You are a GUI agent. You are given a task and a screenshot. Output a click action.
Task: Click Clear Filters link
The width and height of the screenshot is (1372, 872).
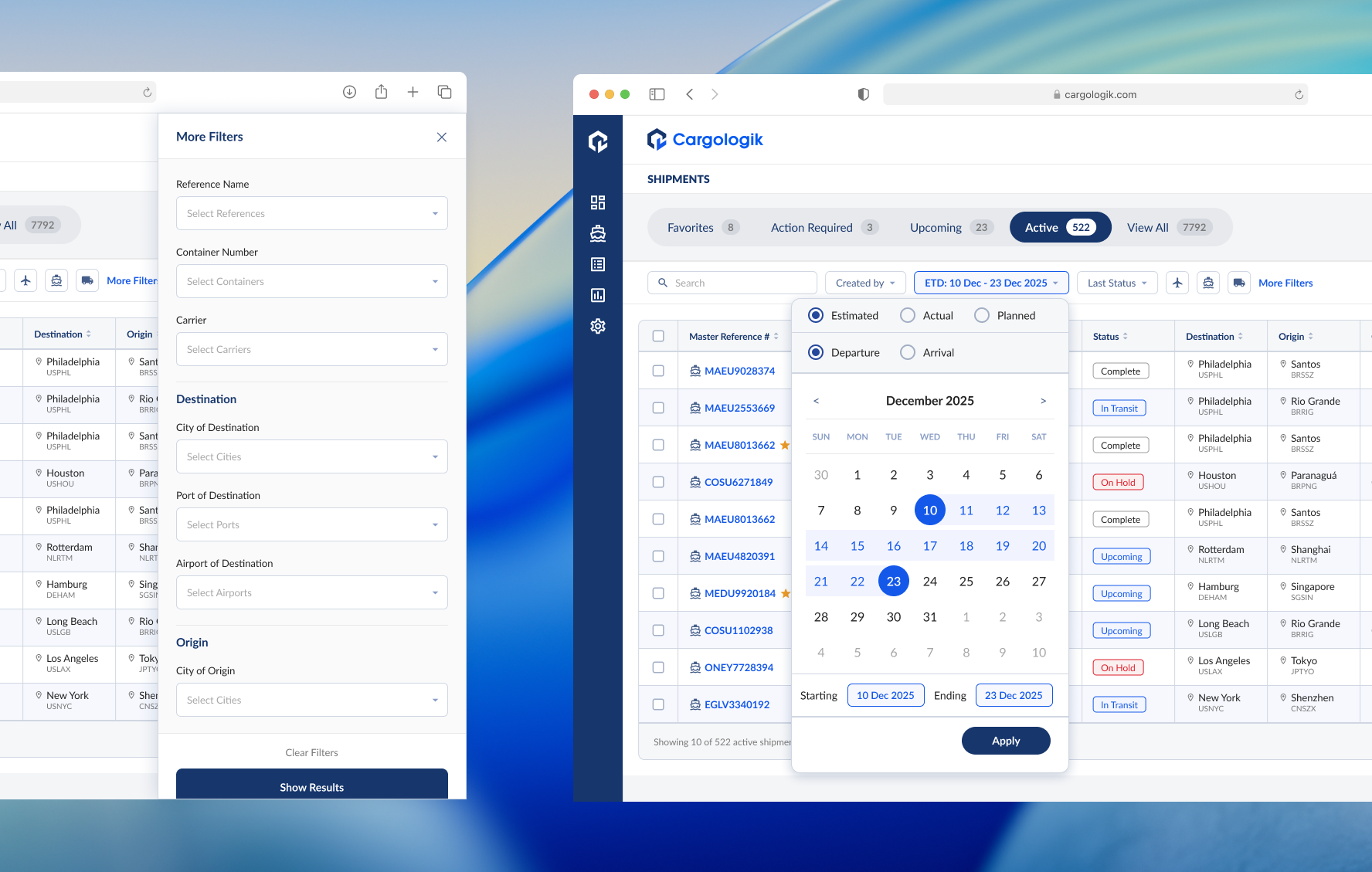click(x=311, y=752)
